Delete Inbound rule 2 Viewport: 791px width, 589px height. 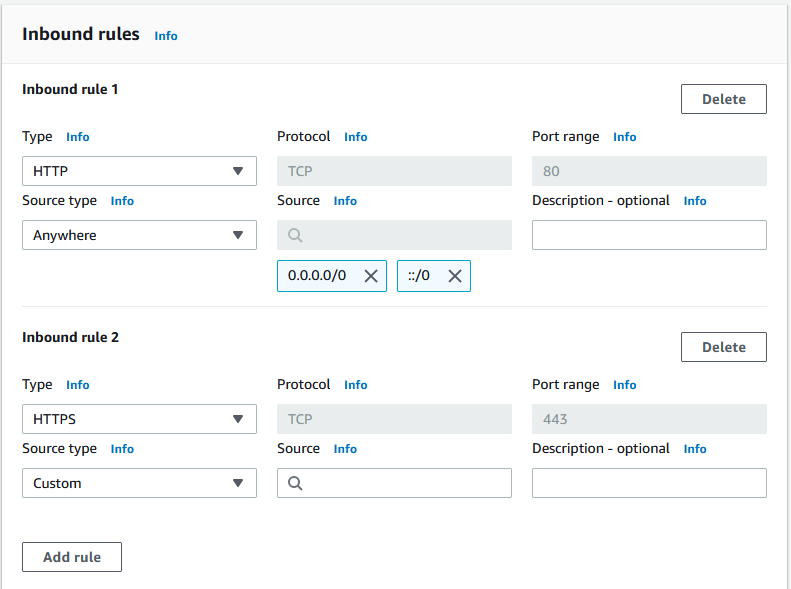(723, 347)
